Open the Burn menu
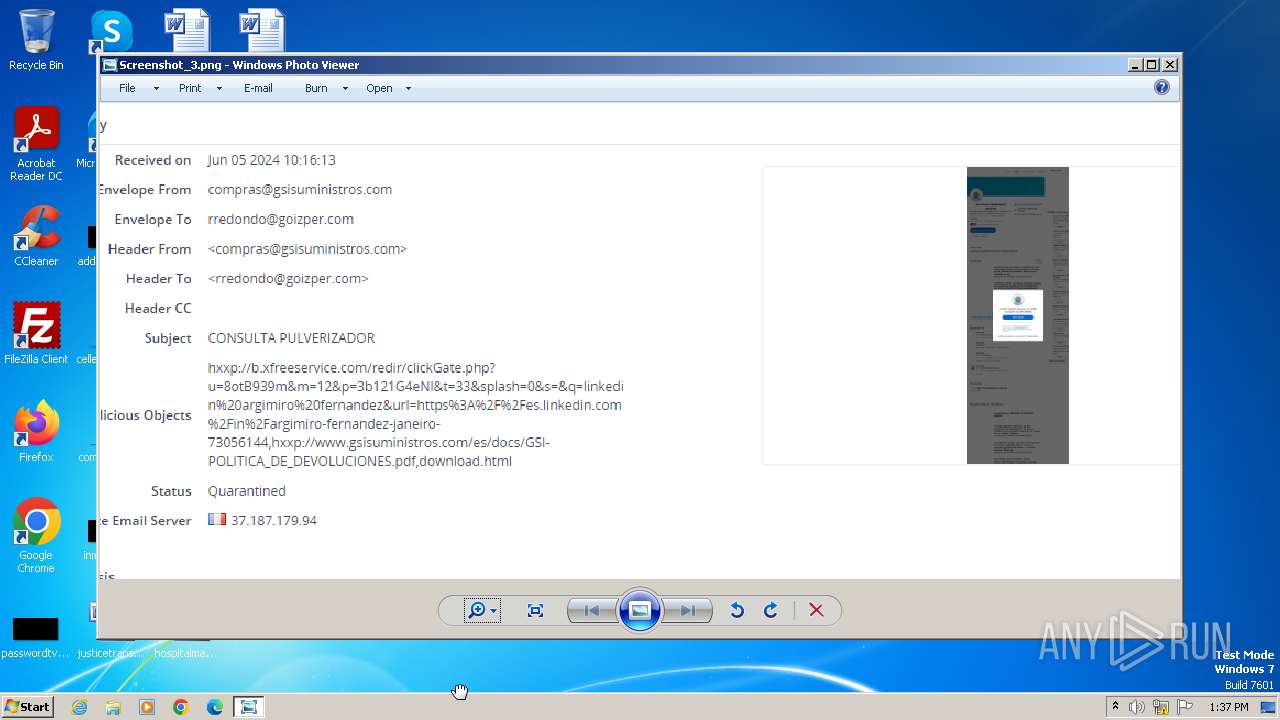 [316, 88]
